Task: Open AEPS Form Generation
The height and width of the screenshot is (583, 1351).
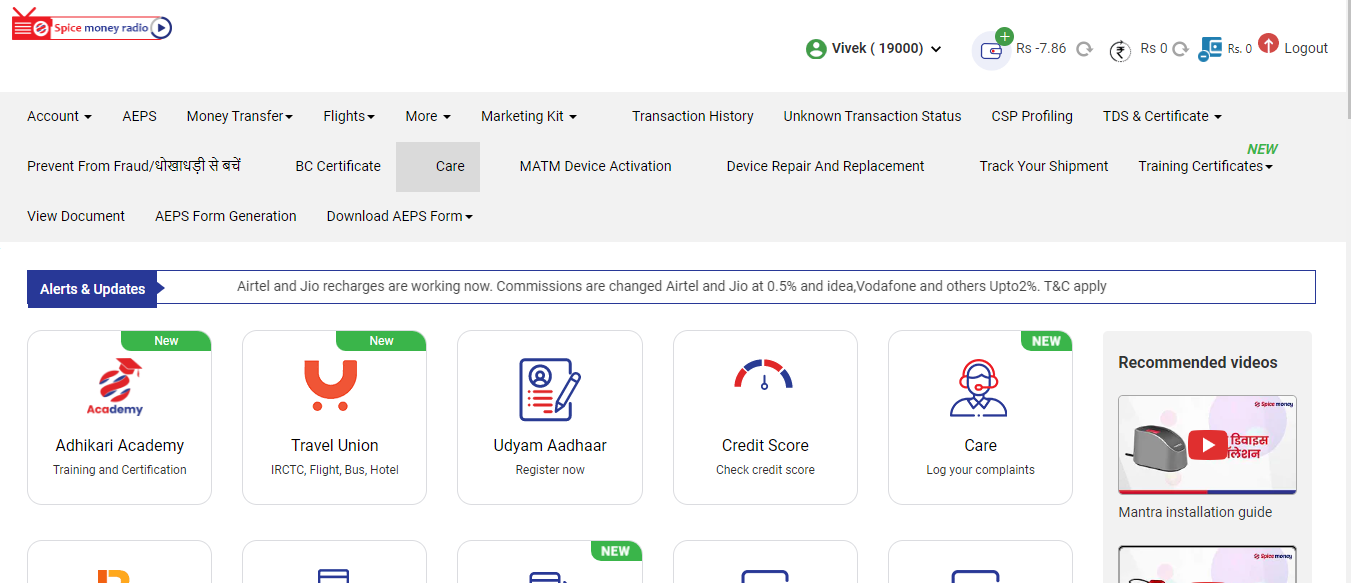Action: (226, 216)
